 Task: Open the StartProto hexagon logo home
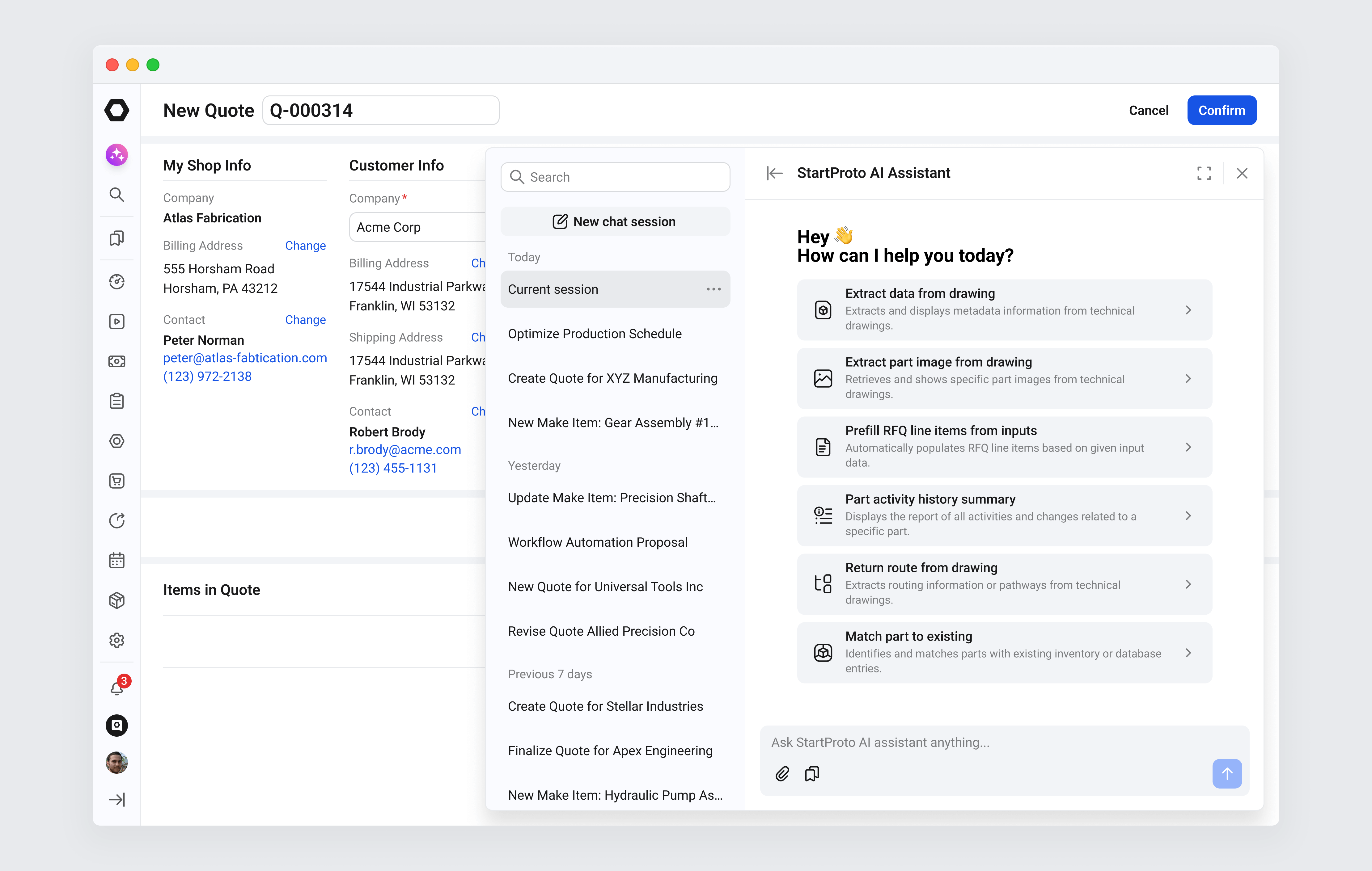(117, 110)
